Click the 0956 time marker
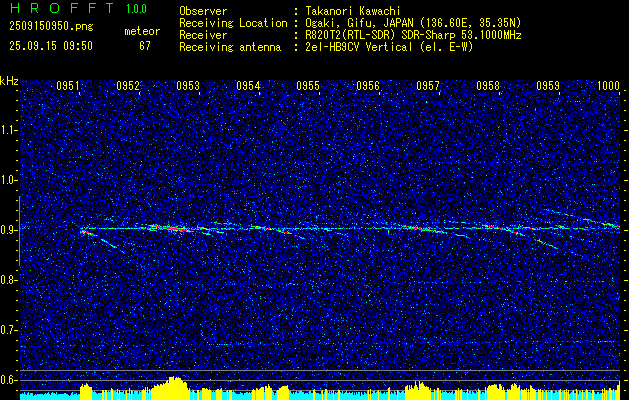This screenshot has width=629, height=400. click(x=368, y=86)
